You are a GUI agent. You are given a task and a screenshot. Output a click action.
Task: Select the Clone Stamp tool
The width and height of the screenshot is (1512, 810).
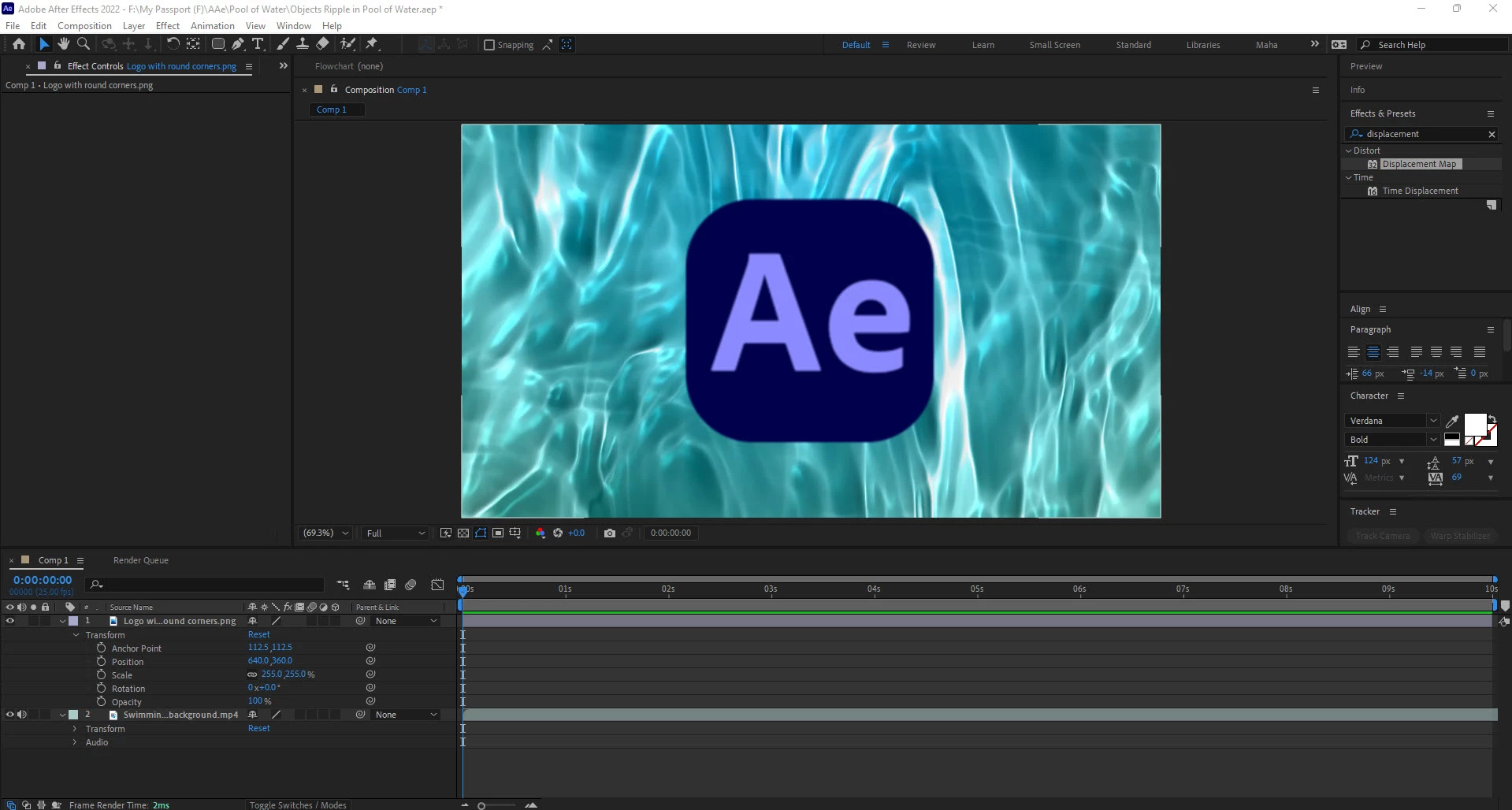(x=303, y=45)
